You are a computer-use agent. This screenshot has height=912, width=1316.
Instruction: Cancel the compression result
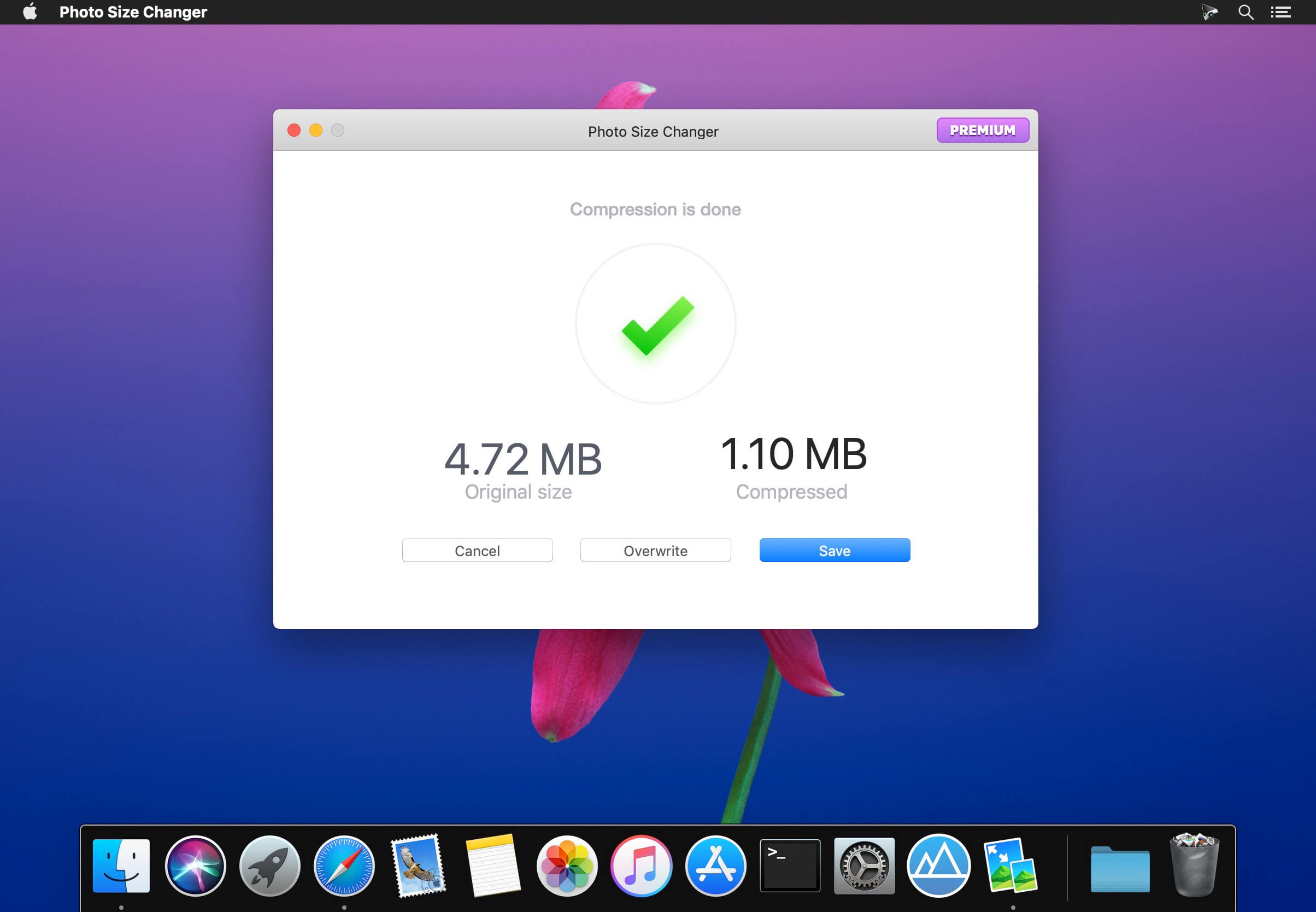[x=477, y=550]
